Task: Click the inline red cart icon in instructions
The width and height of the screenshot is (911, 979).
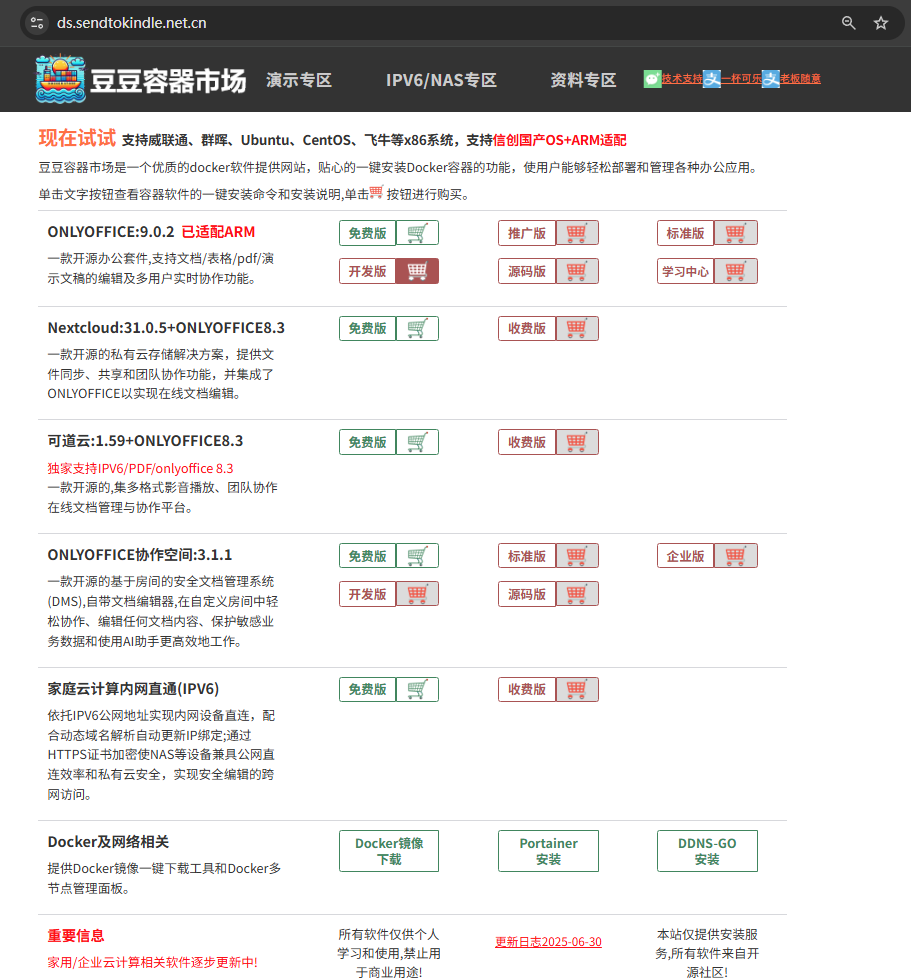Action: pyautogui.click(x=376, y=192)
